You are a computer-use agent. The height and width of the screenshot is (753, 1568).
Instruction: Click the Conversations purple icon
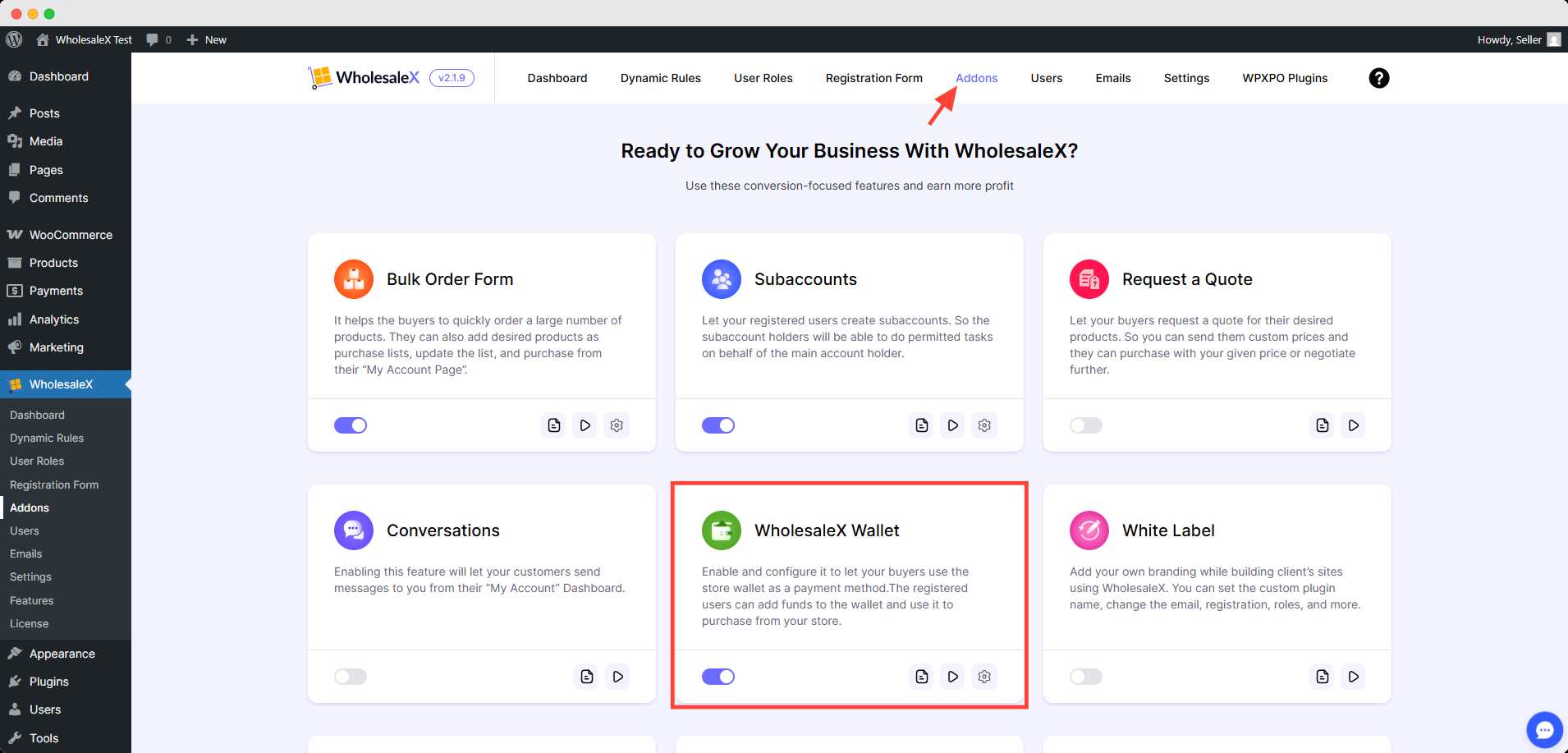[x=354, y=530]
